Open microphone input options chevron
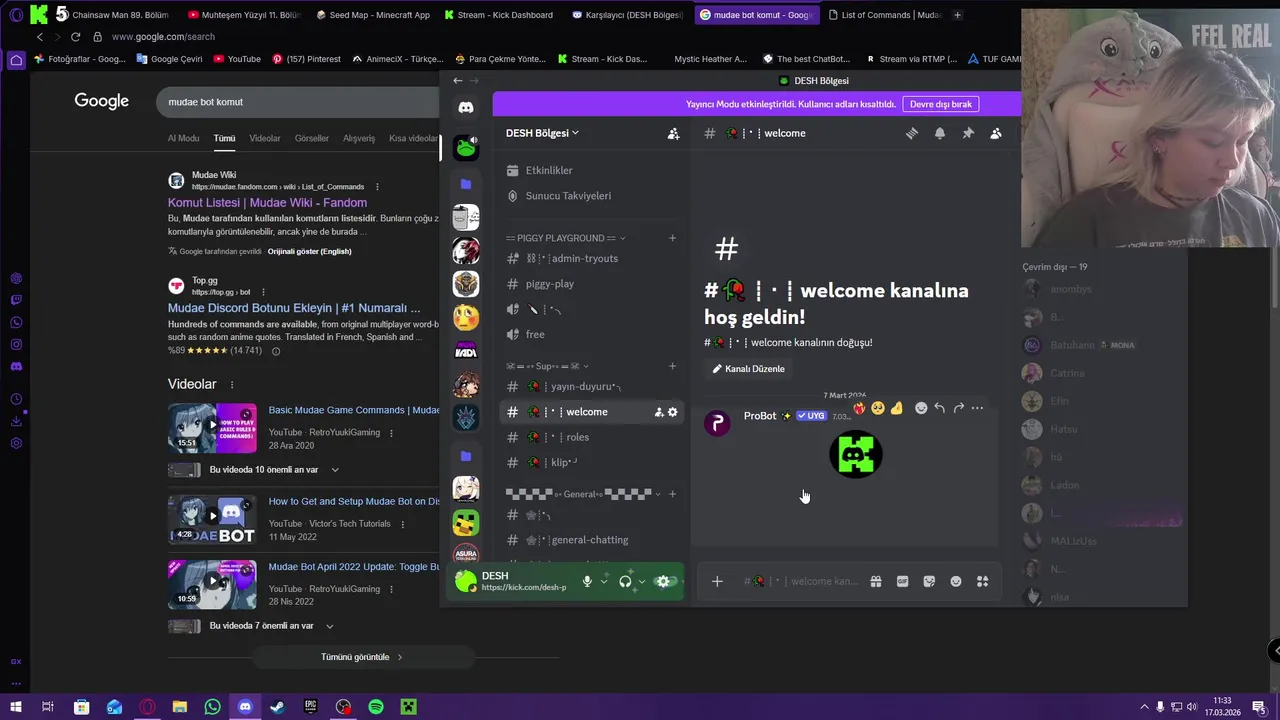Screen dimensions: 1280x720 tap(603, 581)
